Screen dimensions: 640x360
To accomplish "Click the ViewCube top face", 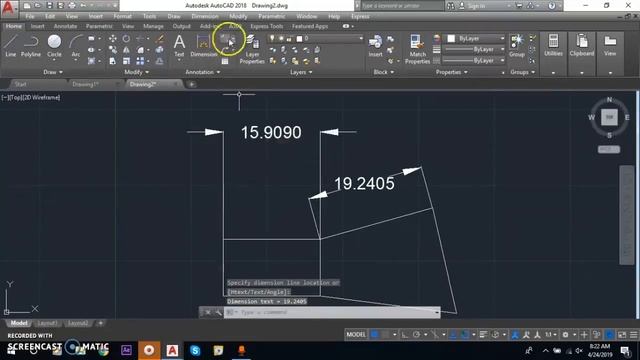I will [x=609, y=117].
